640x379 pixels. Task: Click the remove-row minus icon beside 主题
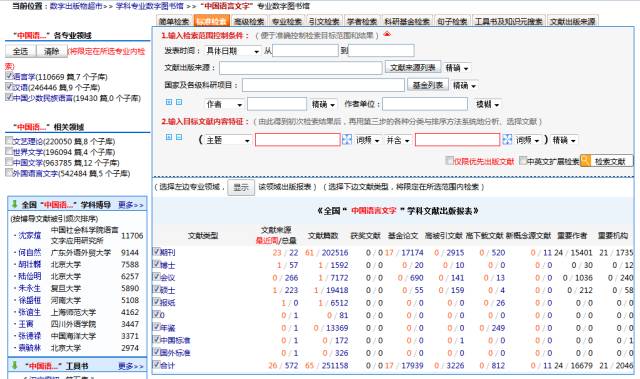(179, 137)
